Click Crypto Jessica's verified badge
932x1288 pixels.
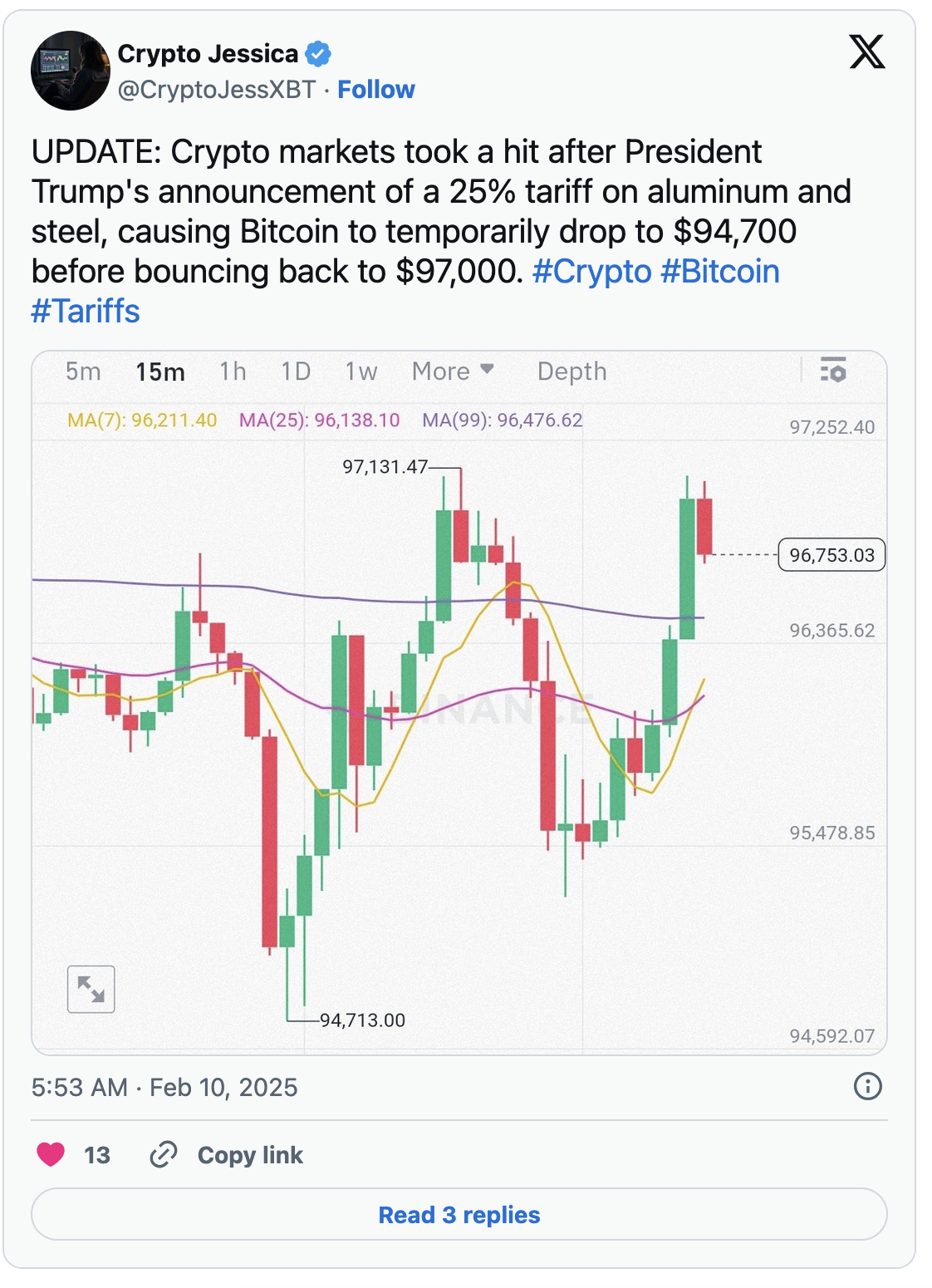(317, 53)
